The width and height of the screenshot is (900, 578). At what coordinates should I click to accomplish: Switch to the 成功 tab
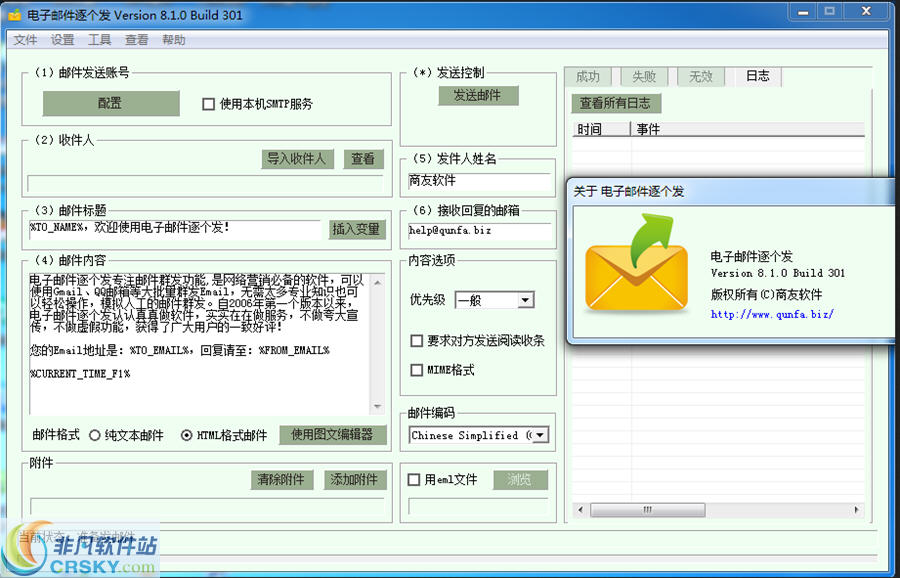click(588, 76)
